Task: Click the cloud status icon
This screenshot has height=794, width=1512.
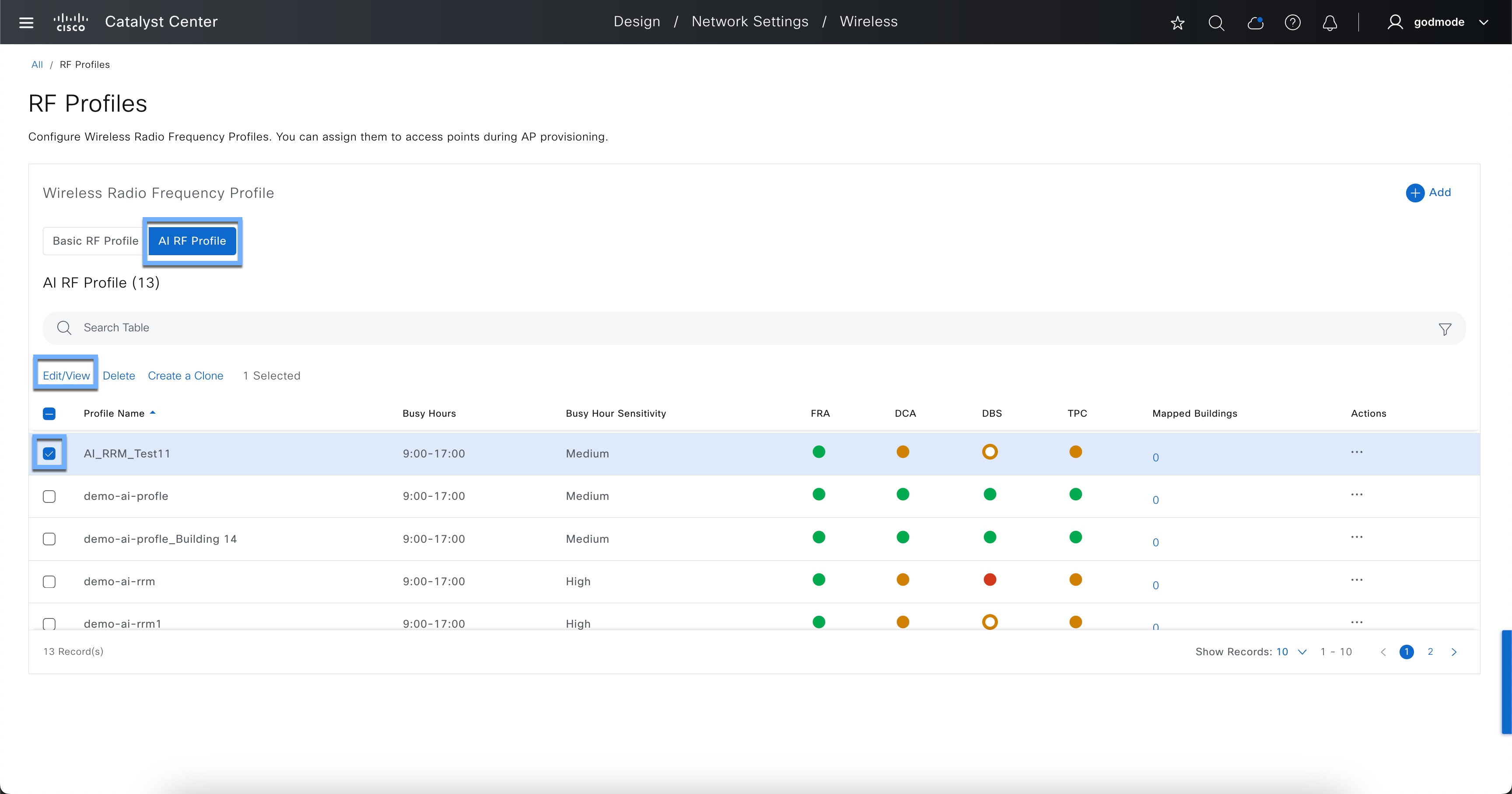Action: click(1255, 23)
